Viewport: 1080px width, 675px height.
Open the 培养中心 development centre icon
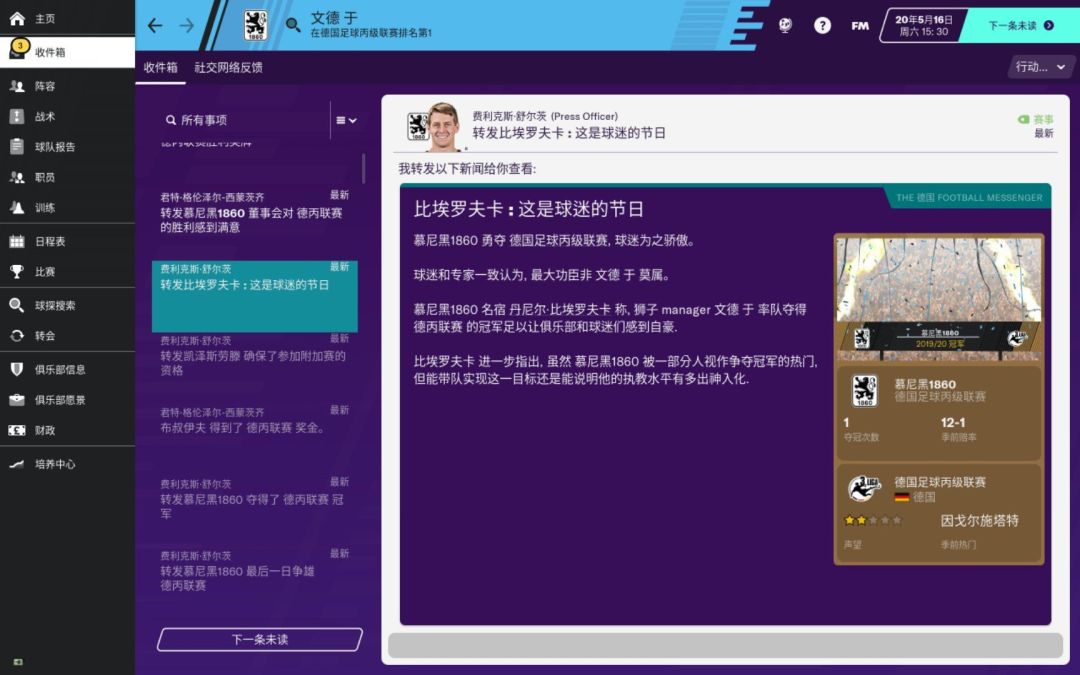tap(17, 464)
